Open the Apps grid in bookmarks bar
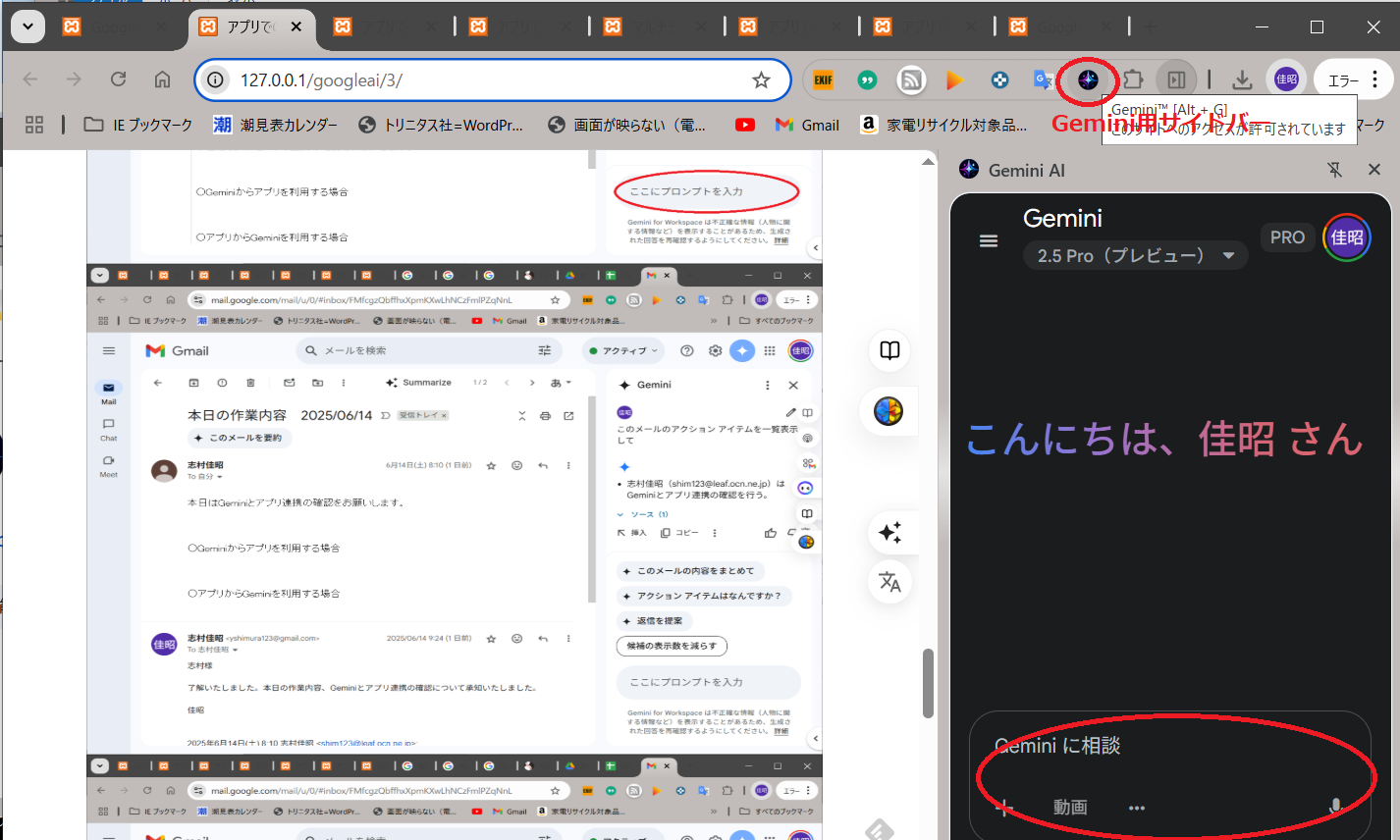This screenshot has width=1400, height=840. [34, 125]
